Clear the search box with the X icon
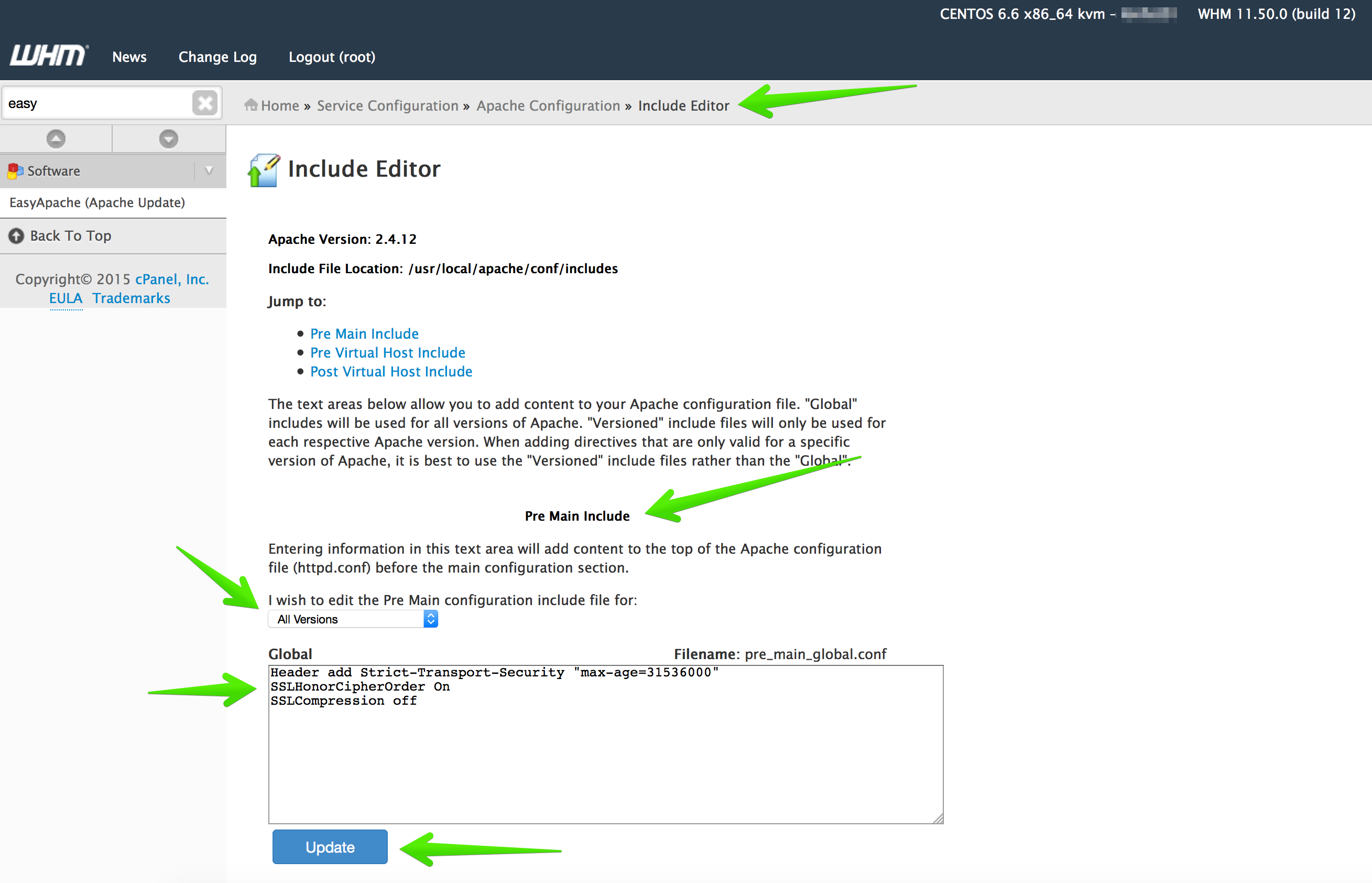The image size is (1372, 883). (x=204, y=103)
